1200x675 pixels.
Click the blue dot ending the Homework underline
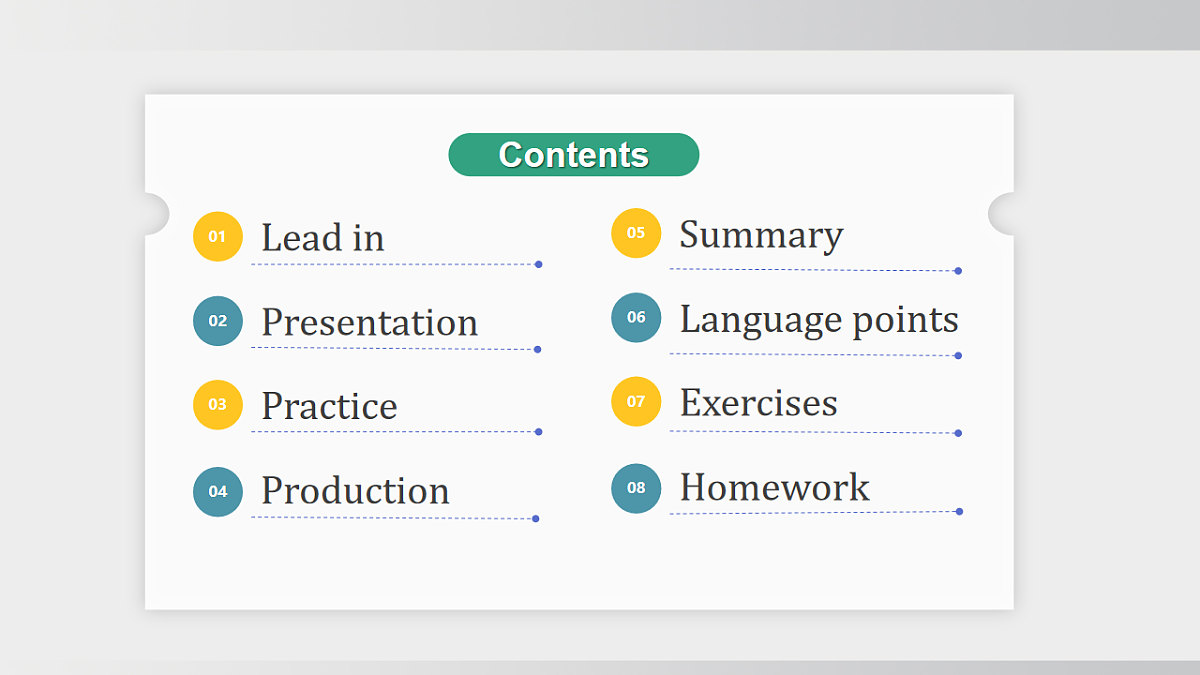tap(959, 511)
